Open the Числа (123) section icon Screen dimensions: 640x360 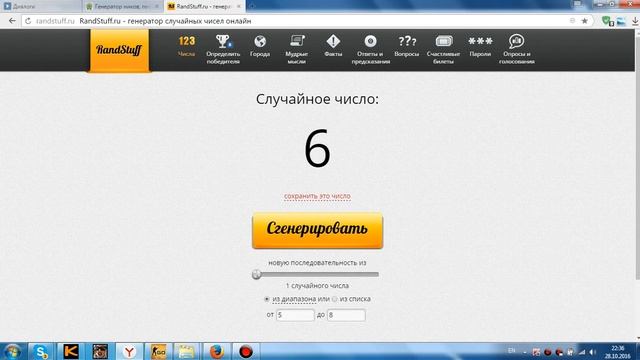click(x=187, y=41)
